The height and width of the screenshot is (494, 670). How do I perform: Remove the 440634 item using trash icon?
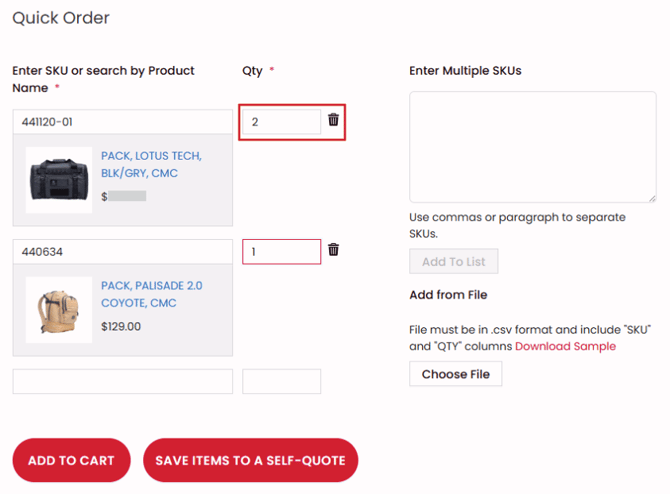tap(334, 250)
